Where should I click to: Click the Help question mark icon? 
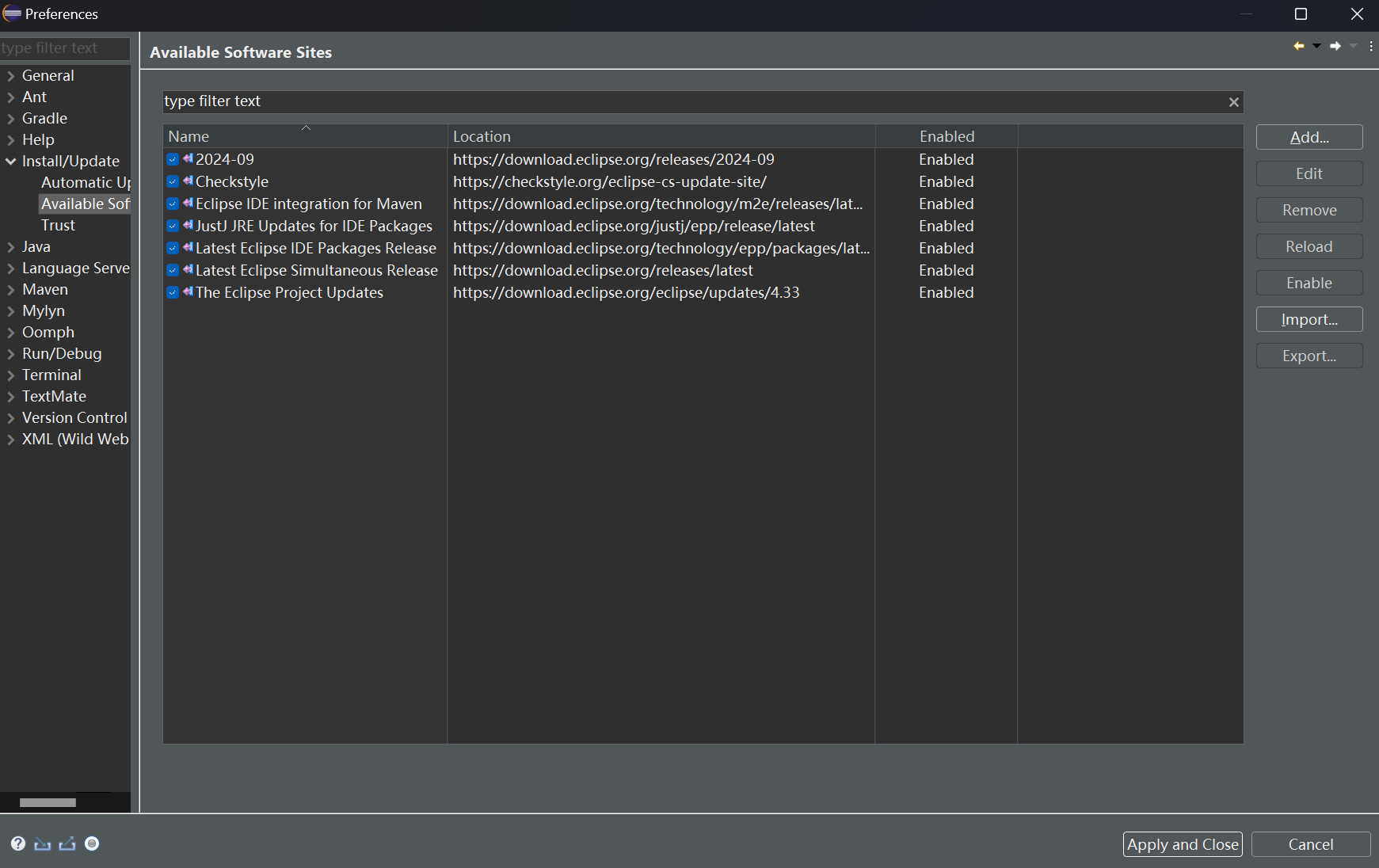click(18, 843)
